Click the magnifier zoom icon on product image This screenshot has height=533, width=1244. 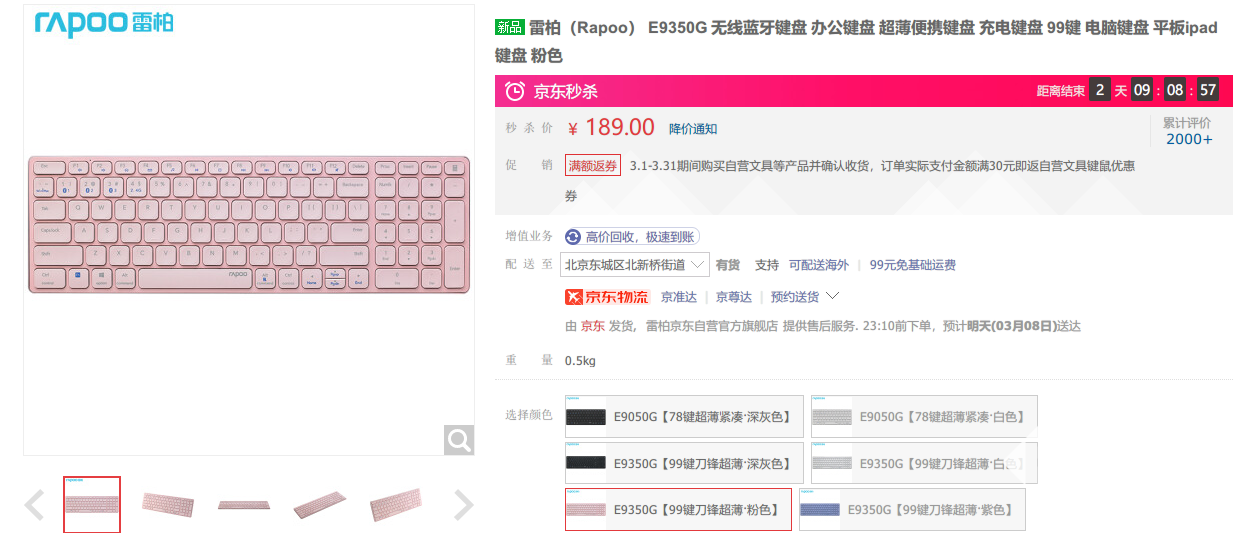click(459, 439)
